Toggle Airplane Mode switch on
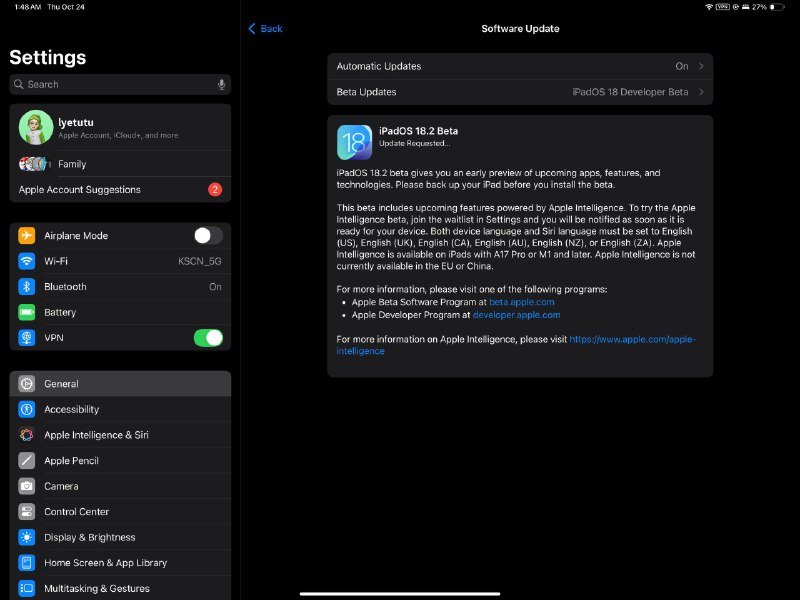Viewport: 800px width, 600px height. [x=208, y=236]
